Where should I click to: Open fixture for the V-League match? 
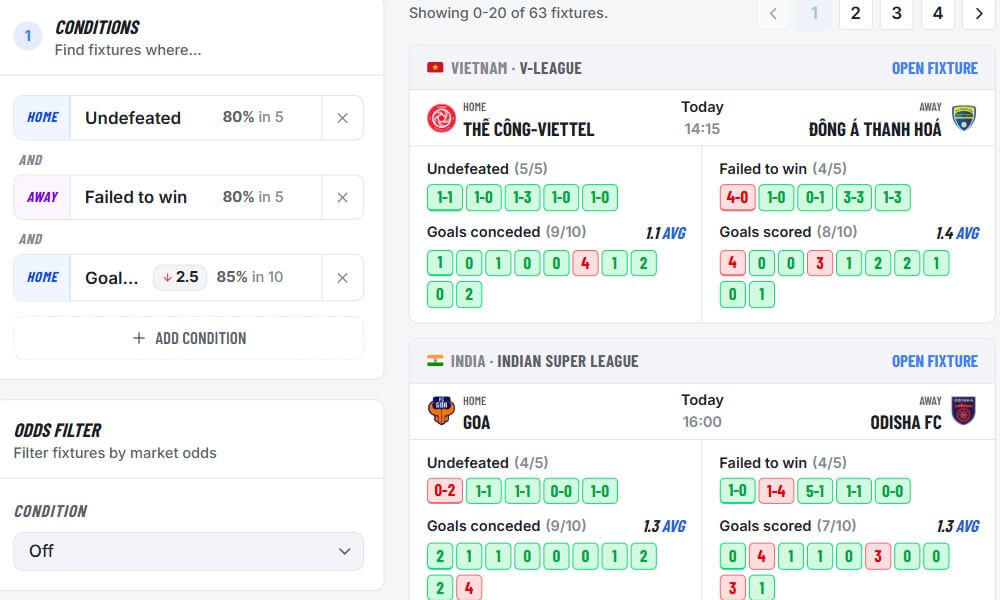click(x=935, y=67)
